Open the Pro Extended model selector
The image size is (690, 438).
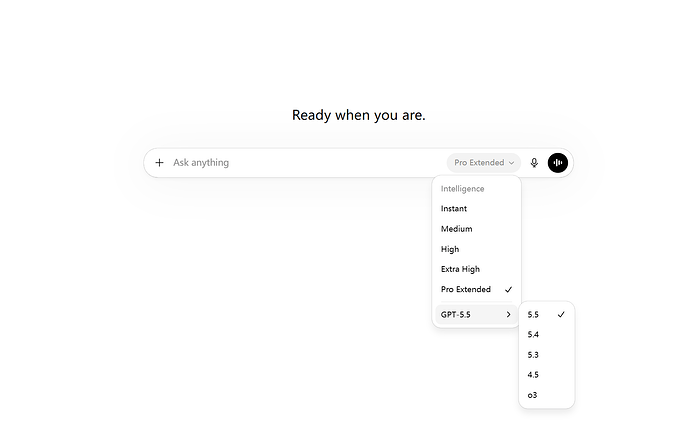point(484,163)
